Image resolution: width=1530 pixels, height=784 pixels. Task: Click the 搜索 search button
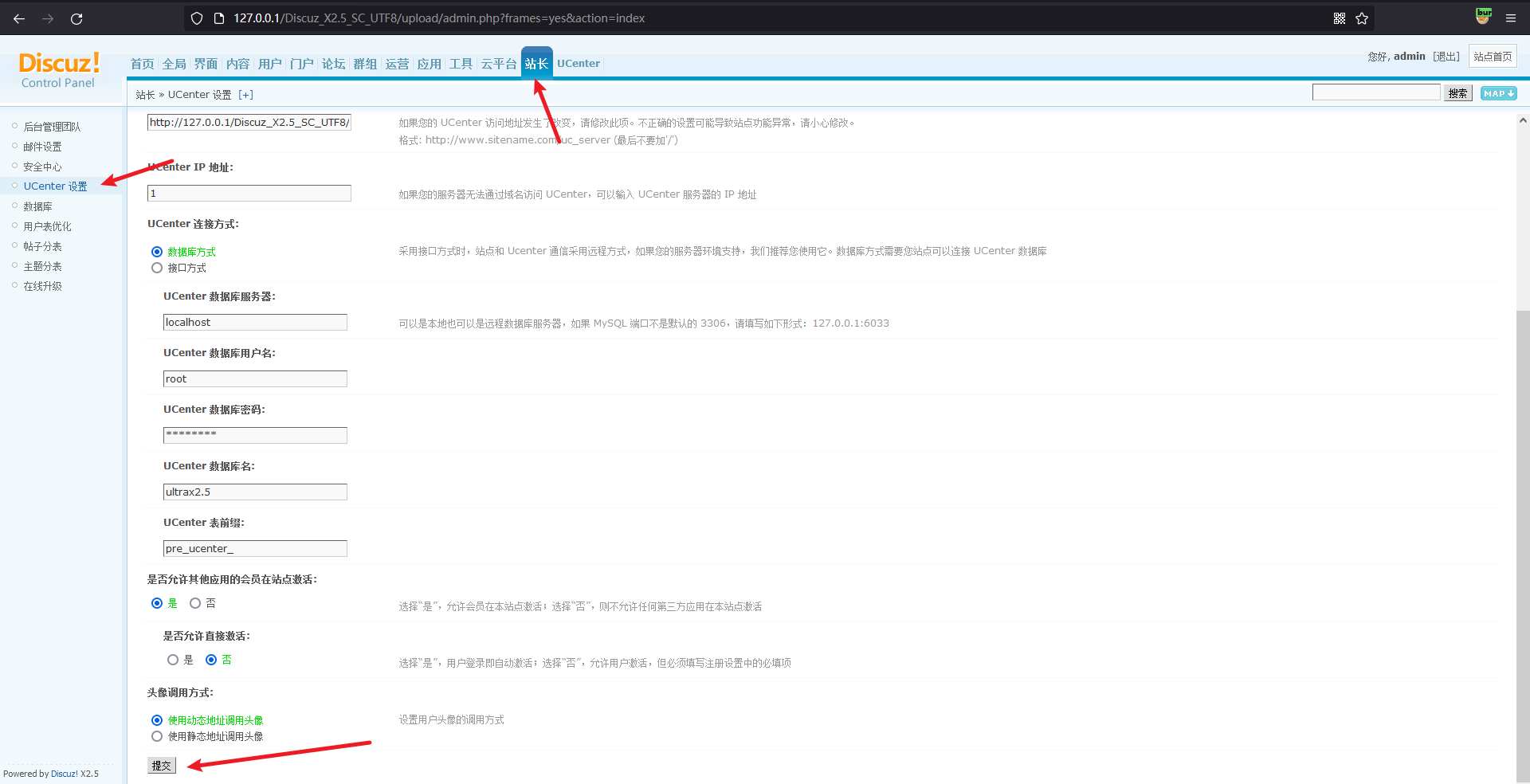click(x=1458, y=93)
